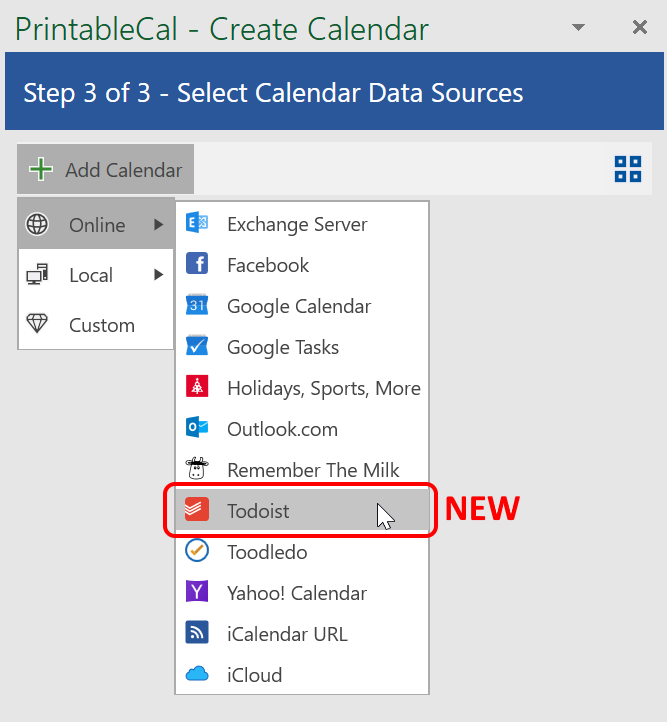
Task: Click the Toodledo icon
Action: 197,551
